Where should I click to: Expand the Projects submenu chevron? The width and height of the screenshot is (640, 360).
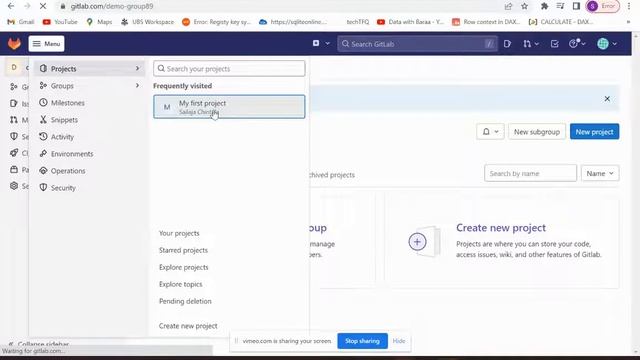click(138, 69)
